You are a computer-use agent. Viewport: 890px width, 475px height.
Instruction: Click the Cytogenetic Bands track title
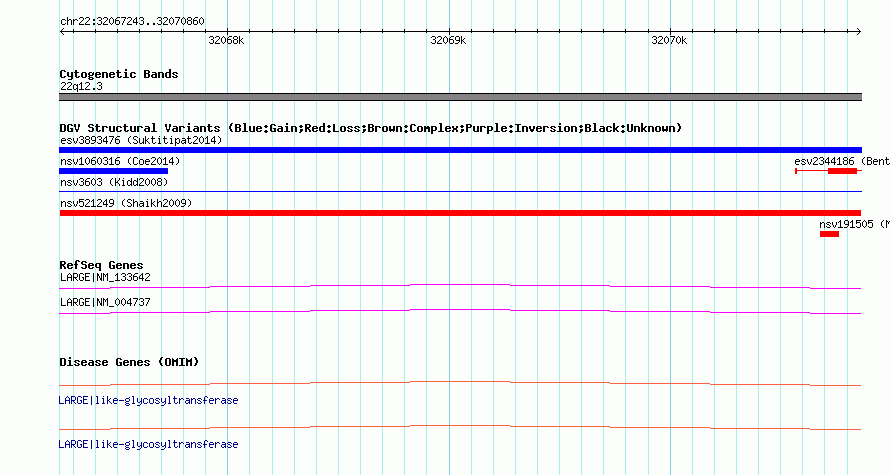click(x=119, y=74)
